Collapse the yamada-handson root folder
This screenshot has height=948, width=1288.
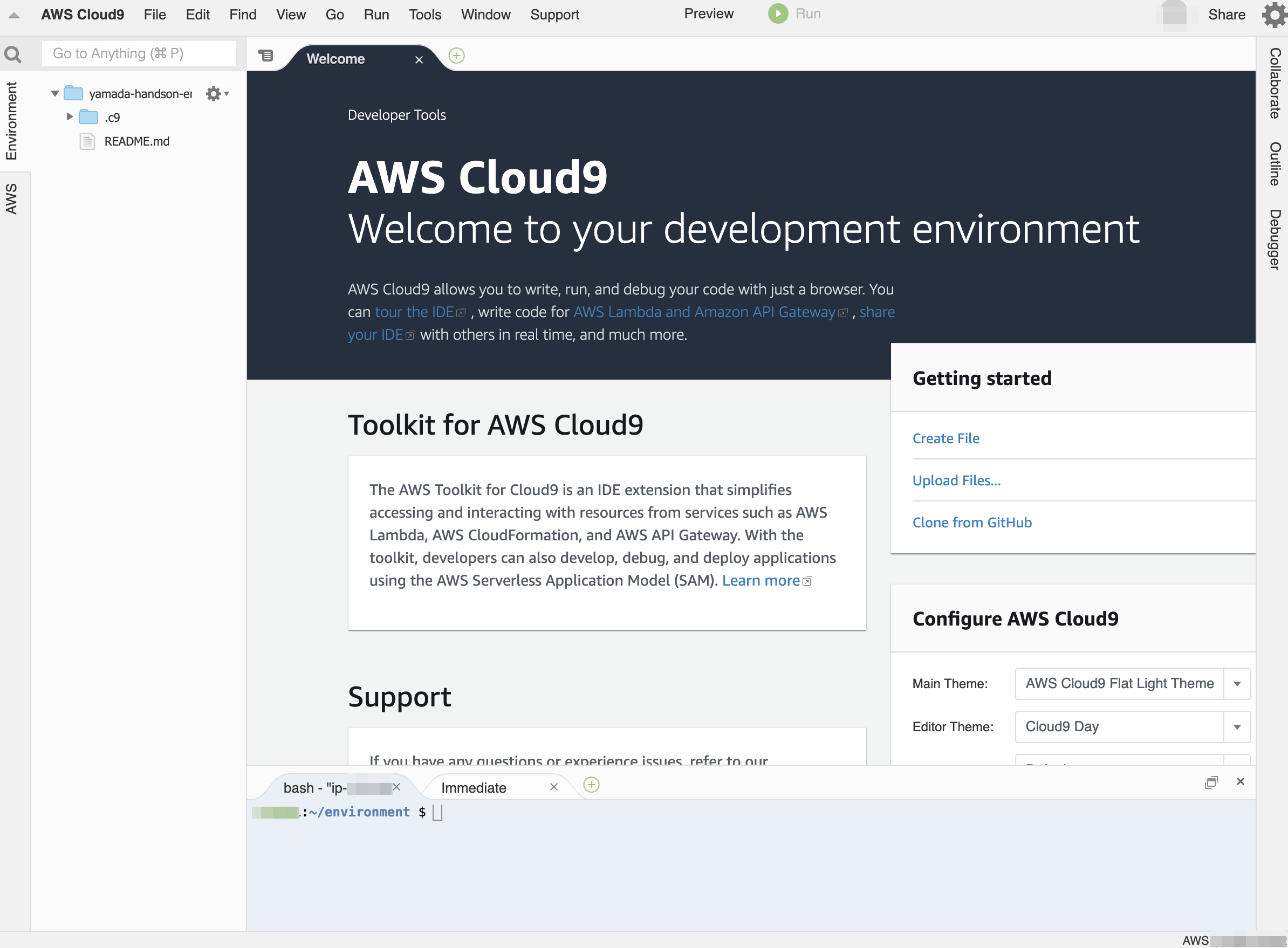click(55, 93)
